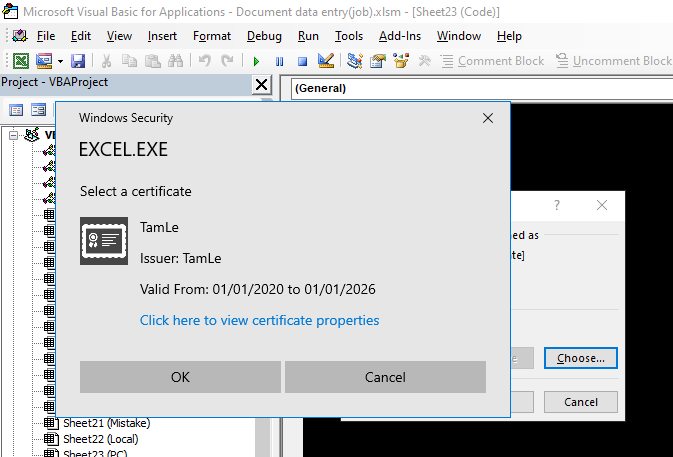Viewport: 673px width, 457px height.
Task: Confirm certificate selection with OK
Action: point(180,377)
